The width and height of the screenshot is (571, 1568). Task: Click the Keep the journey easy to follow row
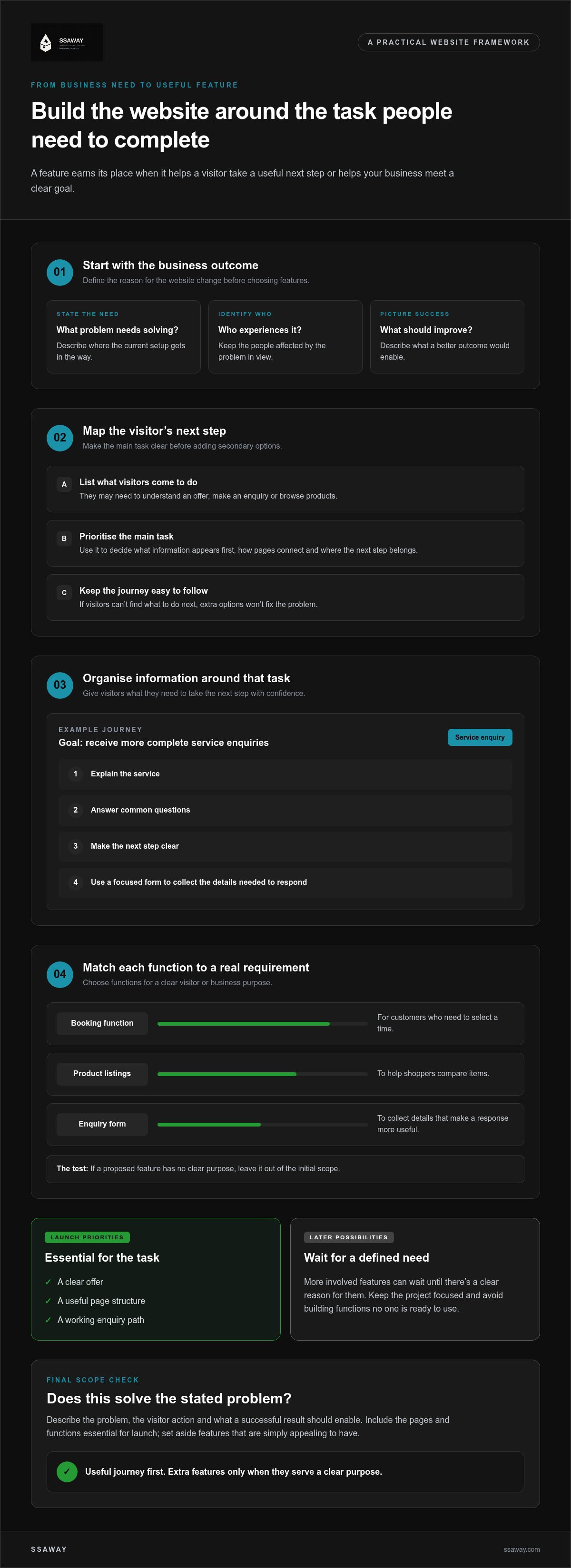tap(285, 598)
